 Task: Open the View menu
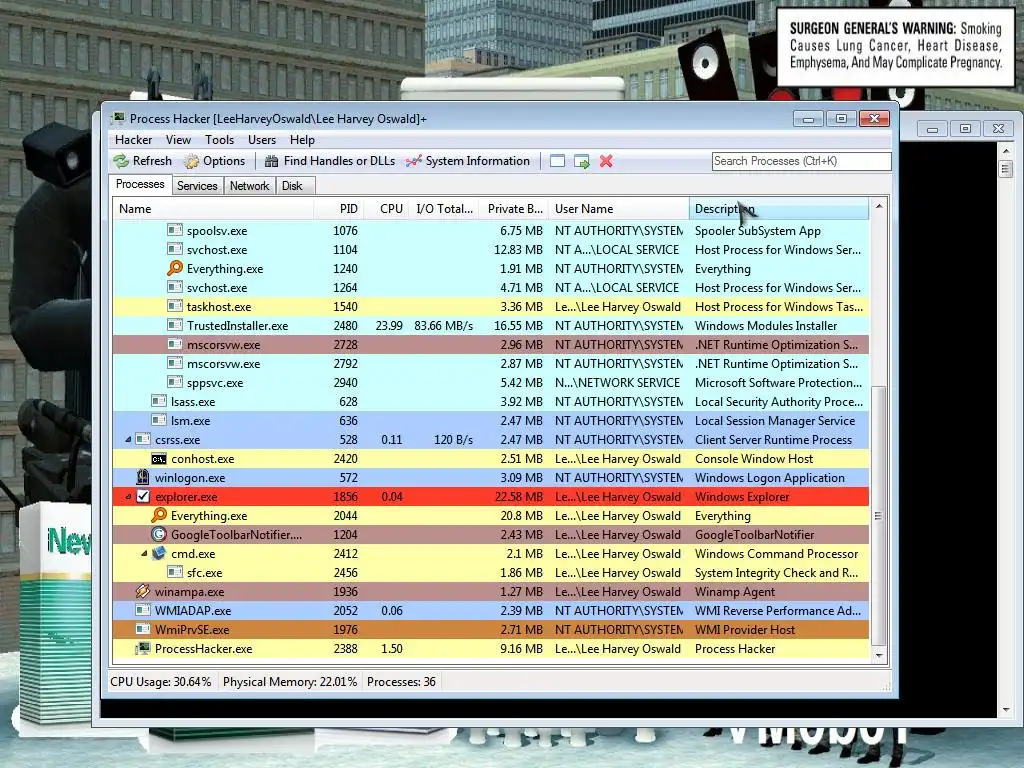tap(178, 140)
